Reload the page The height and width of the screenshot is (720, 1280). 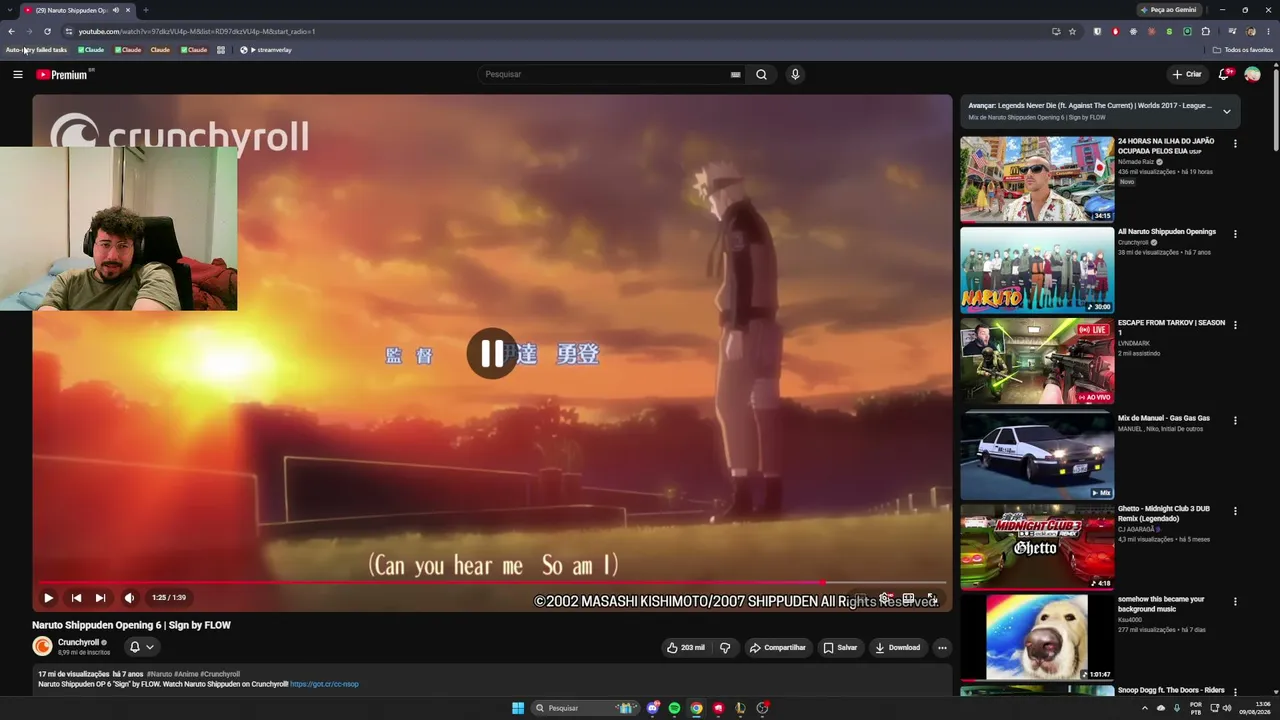click(47, 31)
